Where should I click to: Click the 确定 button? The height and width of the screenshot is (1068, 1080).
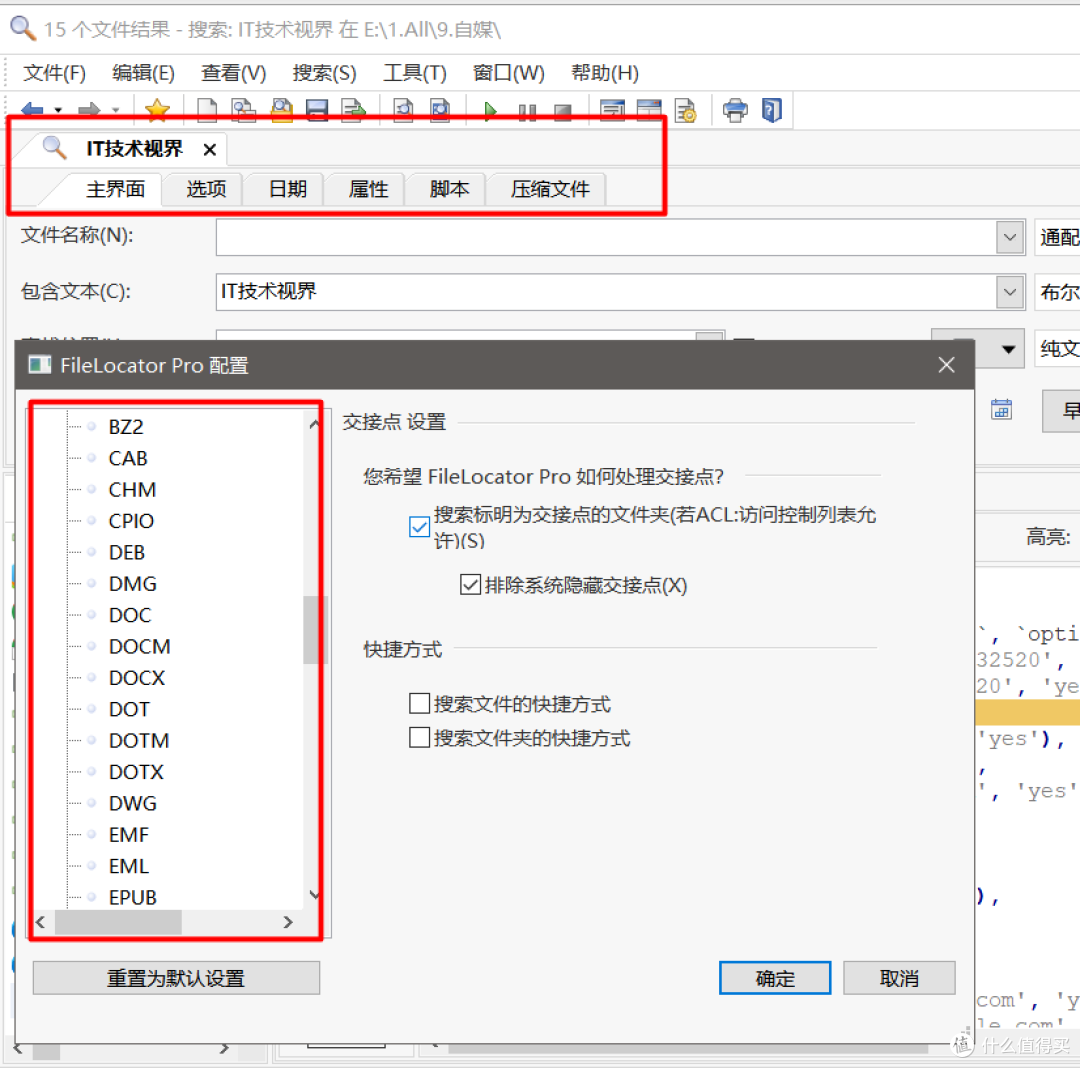coord(775,978)
